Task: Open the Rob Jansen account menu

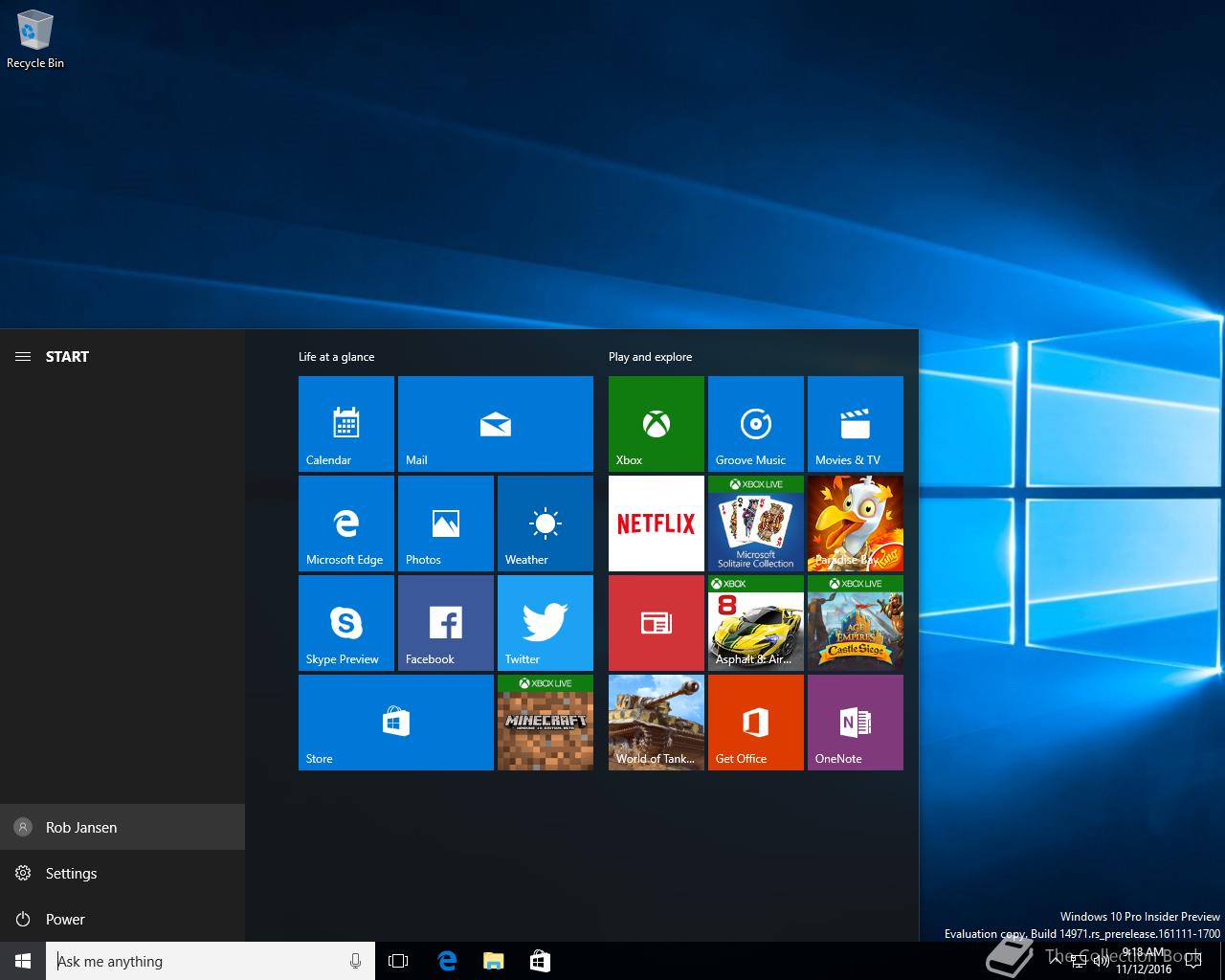Action: 122,827
